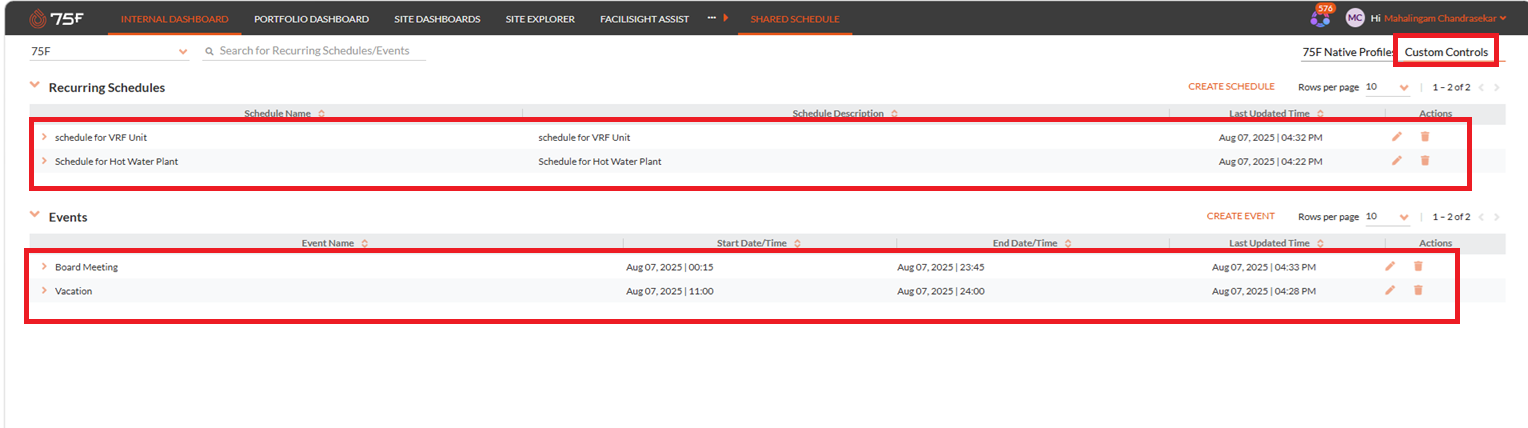Sort events by Last Updated Time

[x=1321, y=243]
